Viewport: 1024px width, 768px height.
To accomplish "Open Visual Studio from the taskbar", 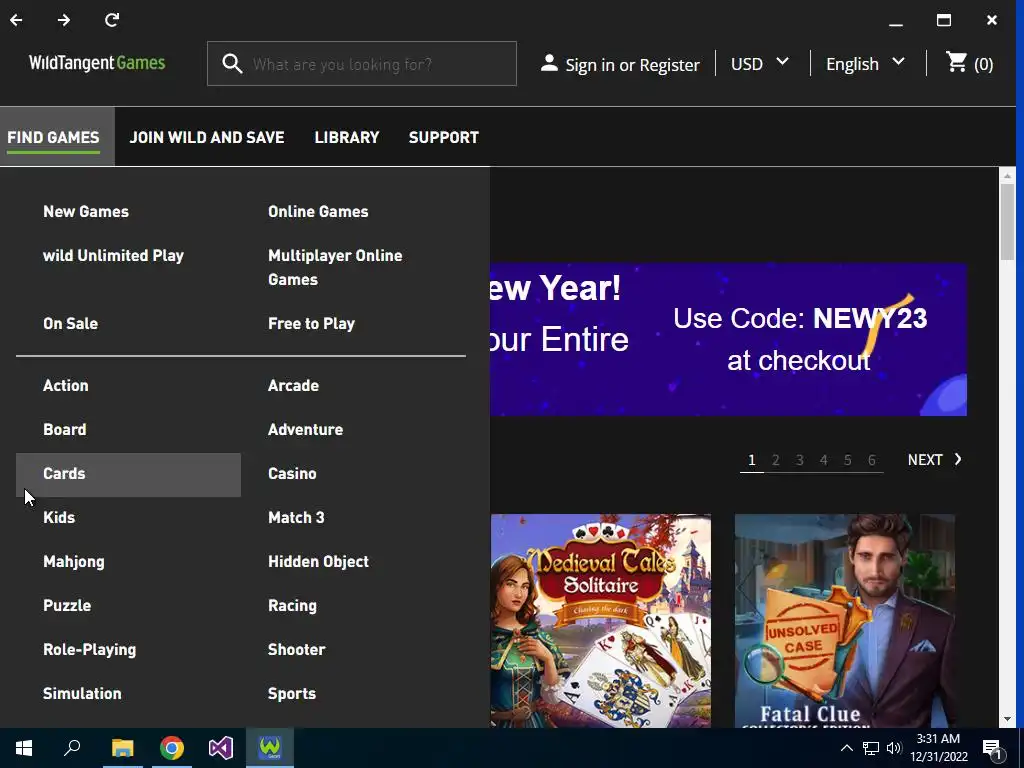I will click(x=221, y=748).
